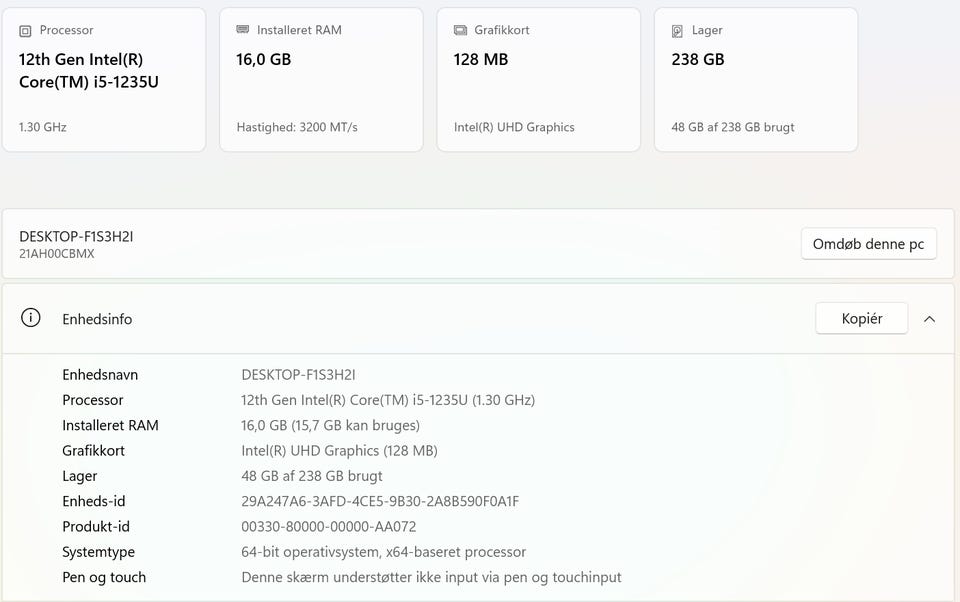
Task: Select the 128 MB graphics value
Action: pyautogui.click(x=481, y=59)
